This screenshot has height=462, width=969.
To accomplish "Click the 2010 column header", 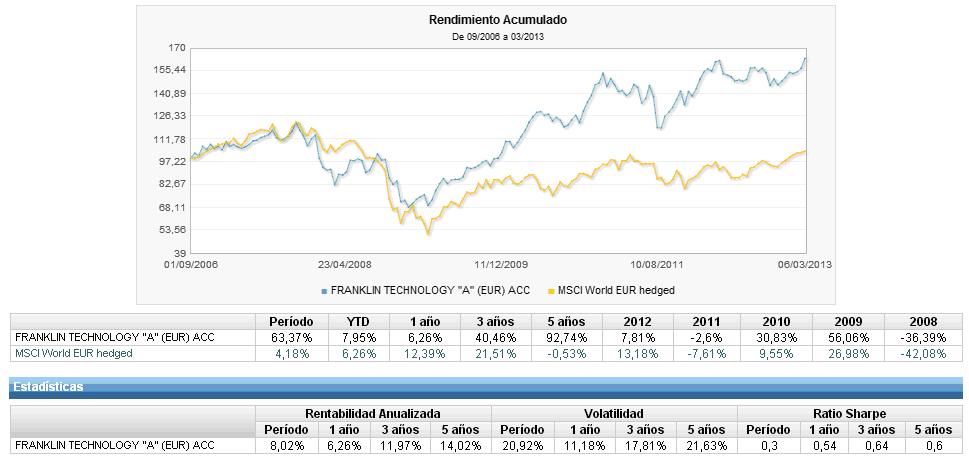I will coord(776,322).
